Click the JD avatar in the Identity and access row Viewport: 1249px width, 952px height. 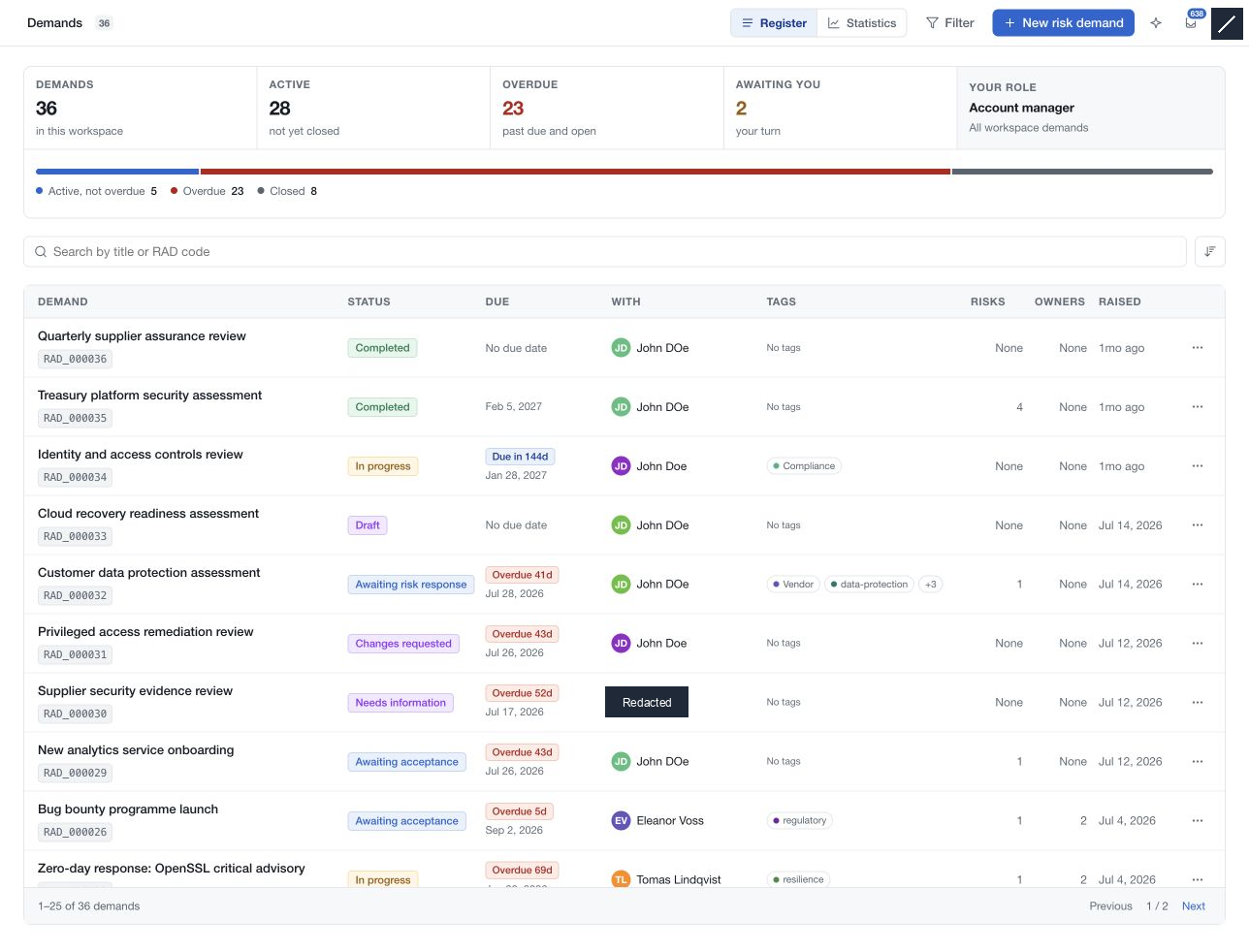(621, 466)
